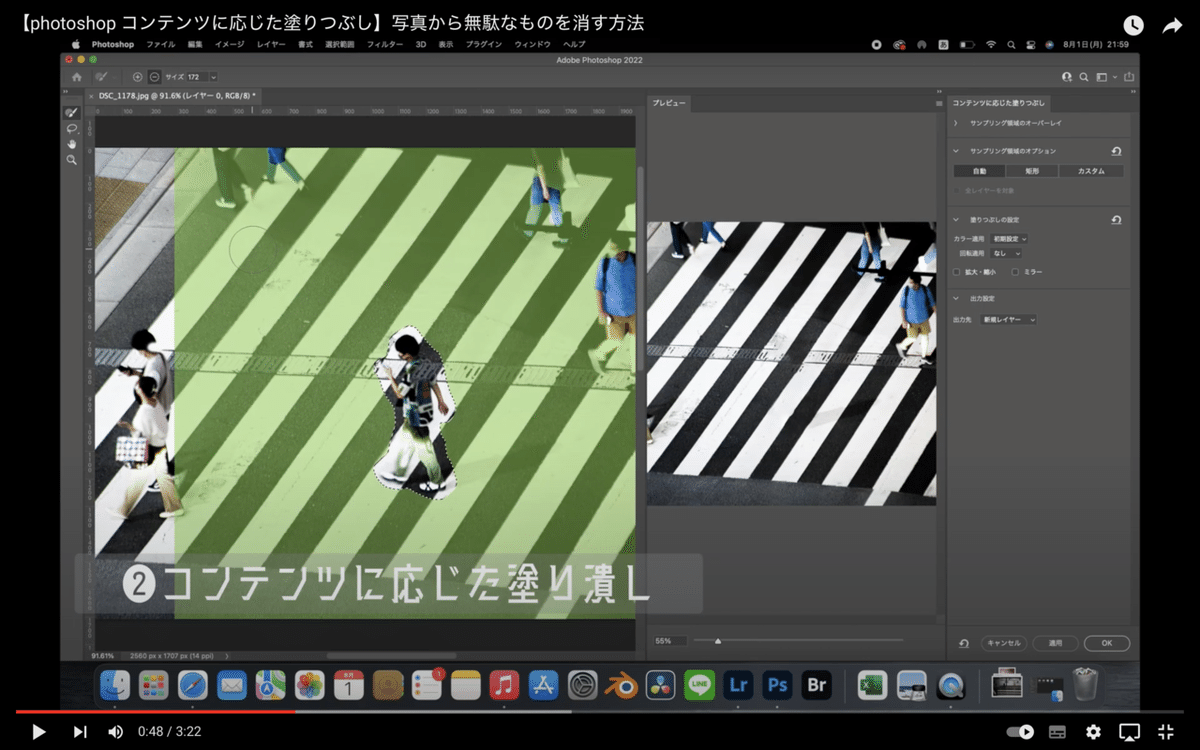
Task: Reset fill settings arrow icon
Action: pos(1116,219)
